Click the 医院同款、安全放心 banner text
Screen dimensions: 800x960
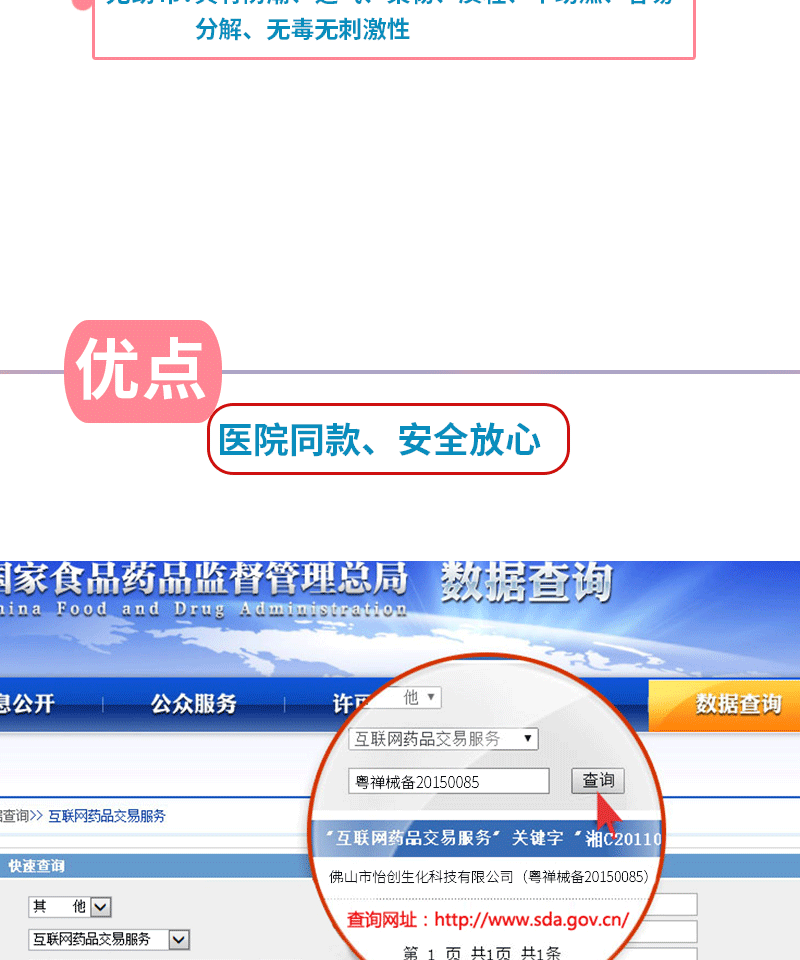(379, 440)
